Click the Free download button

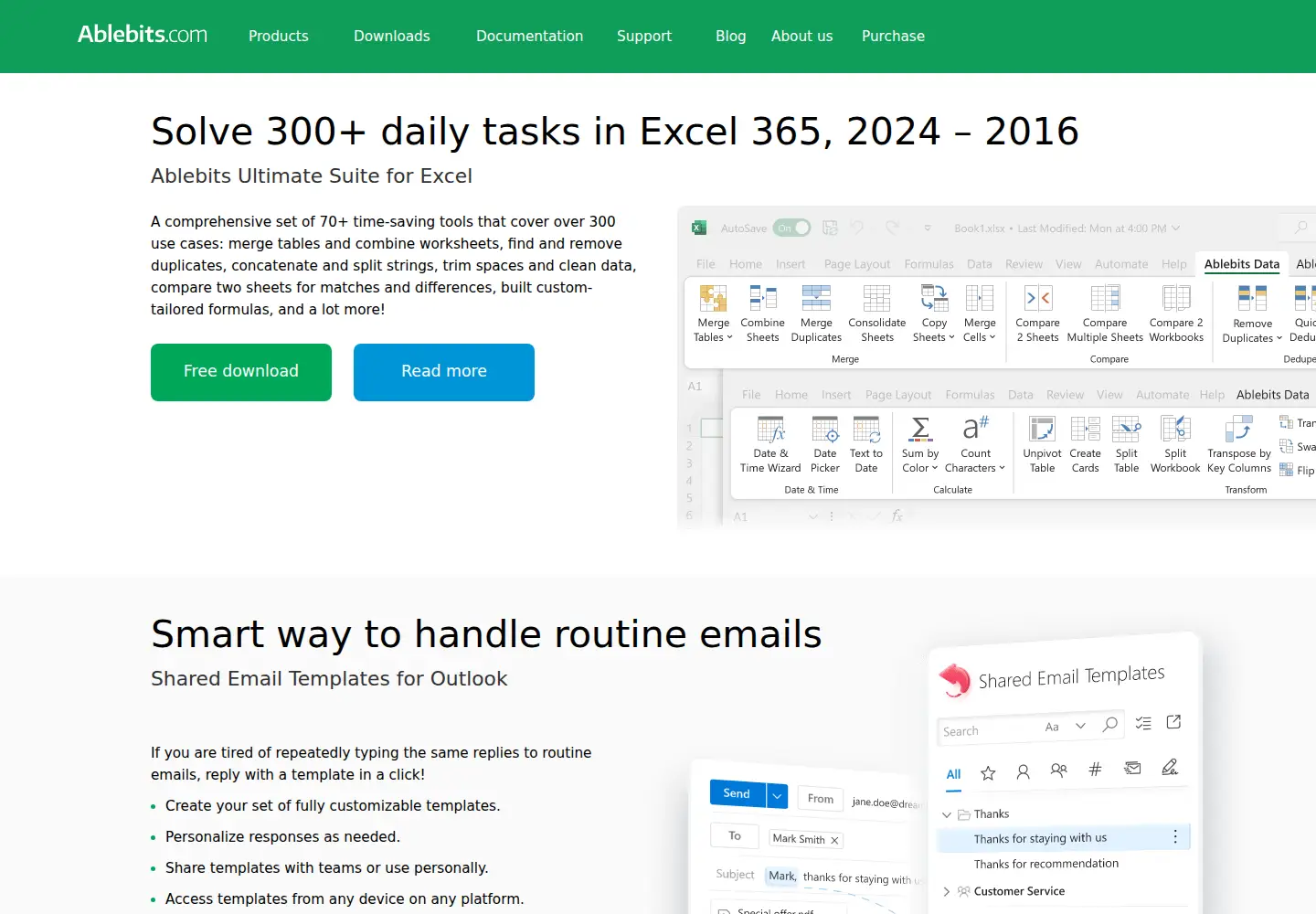click(241, 372)
